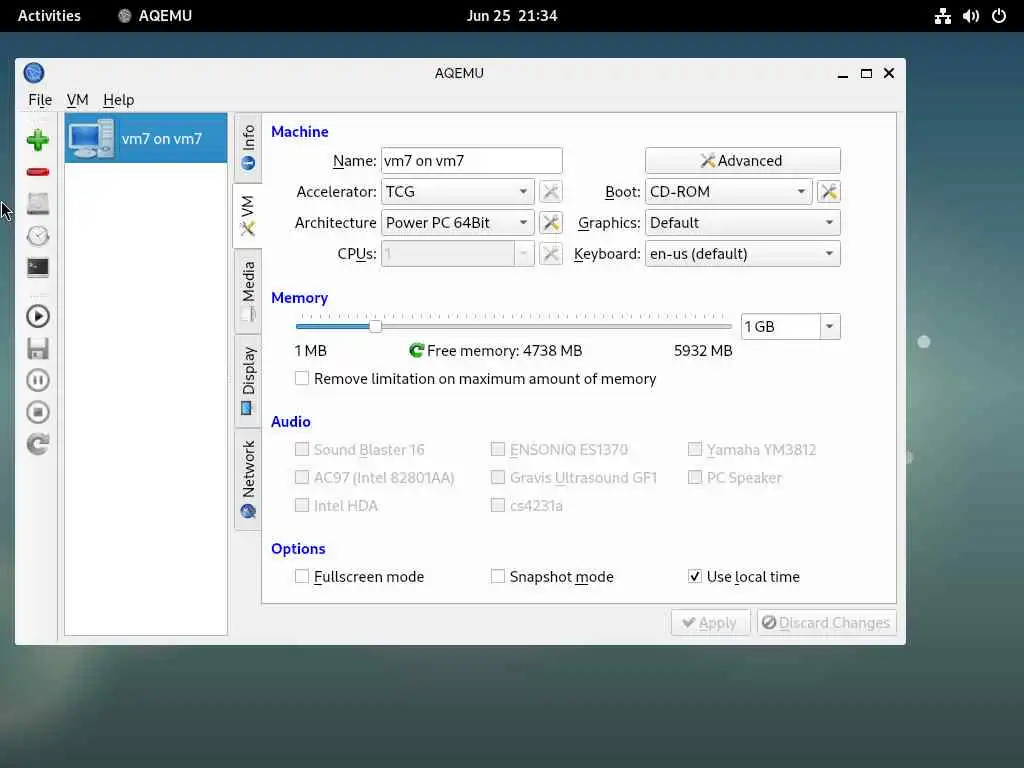Click the Apply button
Screen dimensions: 1024x768
(x=711, y=623)
